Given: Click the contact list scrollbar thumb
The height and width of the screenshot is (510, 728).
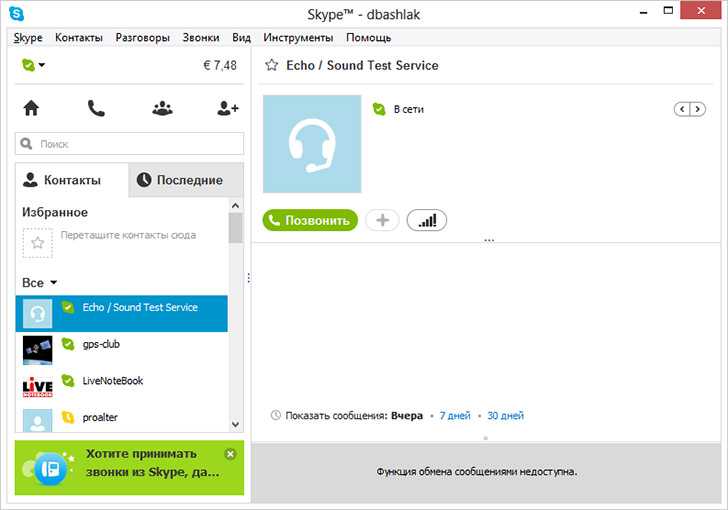Looking at the screenshot, I should 235,228.
